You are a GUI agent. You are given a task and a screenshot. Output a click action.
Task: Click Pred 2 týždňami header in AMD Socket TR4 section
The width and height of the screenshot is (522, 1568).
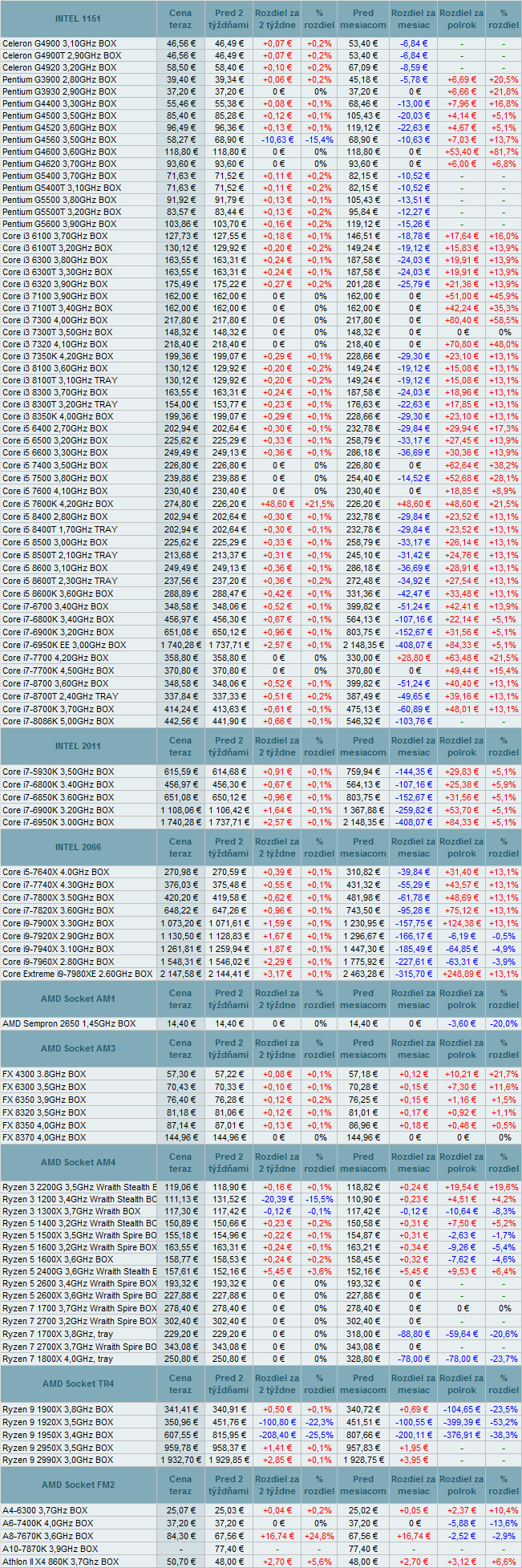229,1384
